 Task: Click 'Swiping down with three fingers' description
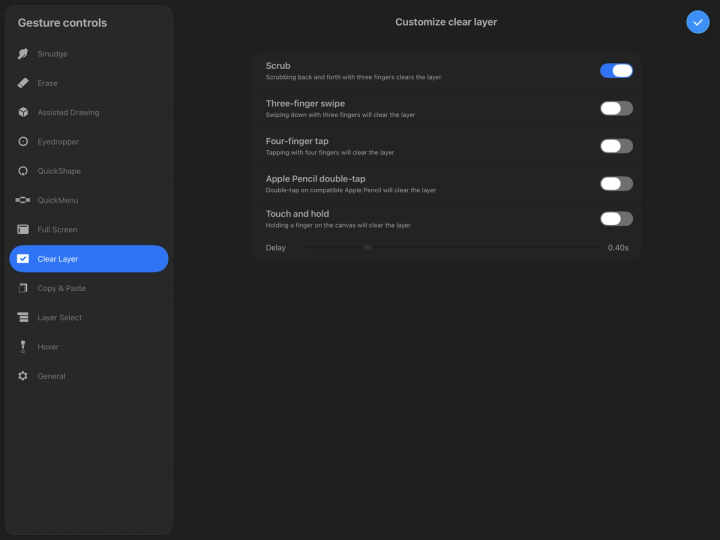pos(340,115)
